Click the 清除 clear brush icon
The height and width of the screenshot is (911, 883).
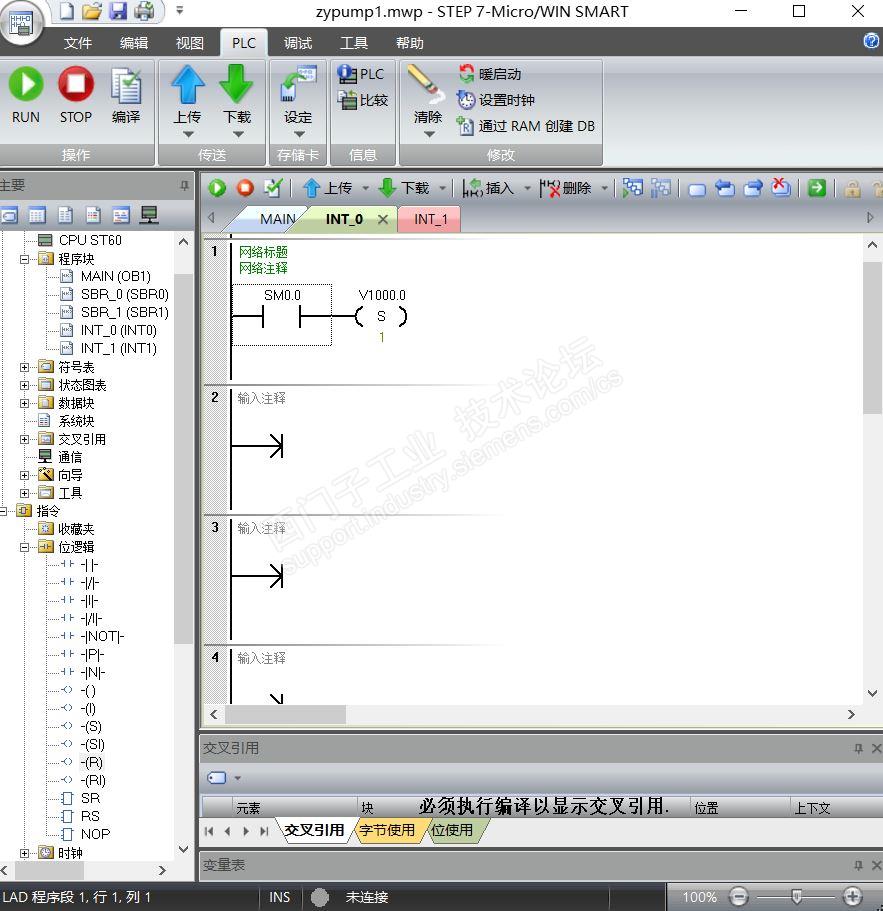pyautogui.click(x=426, y=84)
